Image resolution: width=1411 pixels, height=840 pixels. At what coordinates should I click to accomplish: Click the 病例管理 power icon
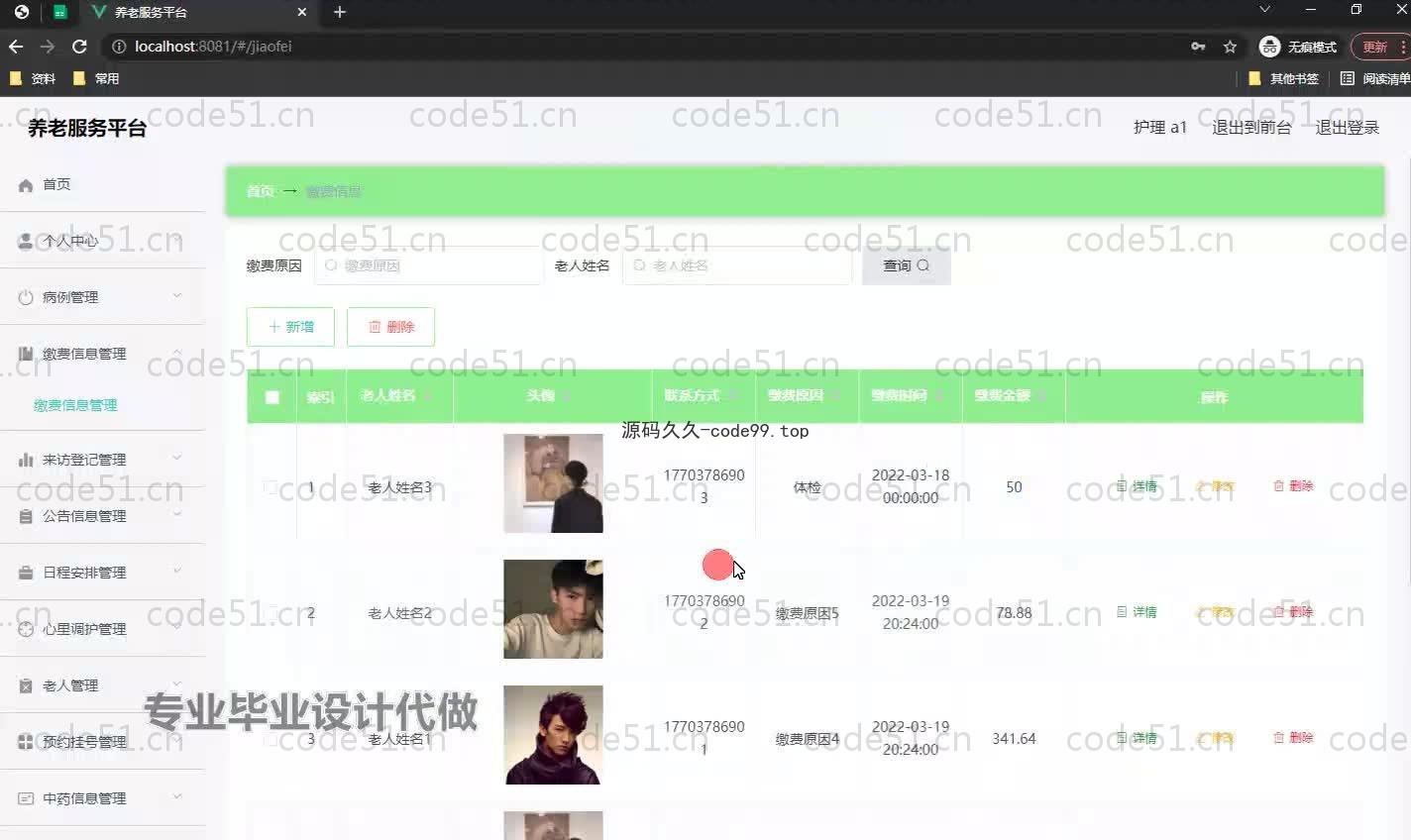click(x=26, y=297)
